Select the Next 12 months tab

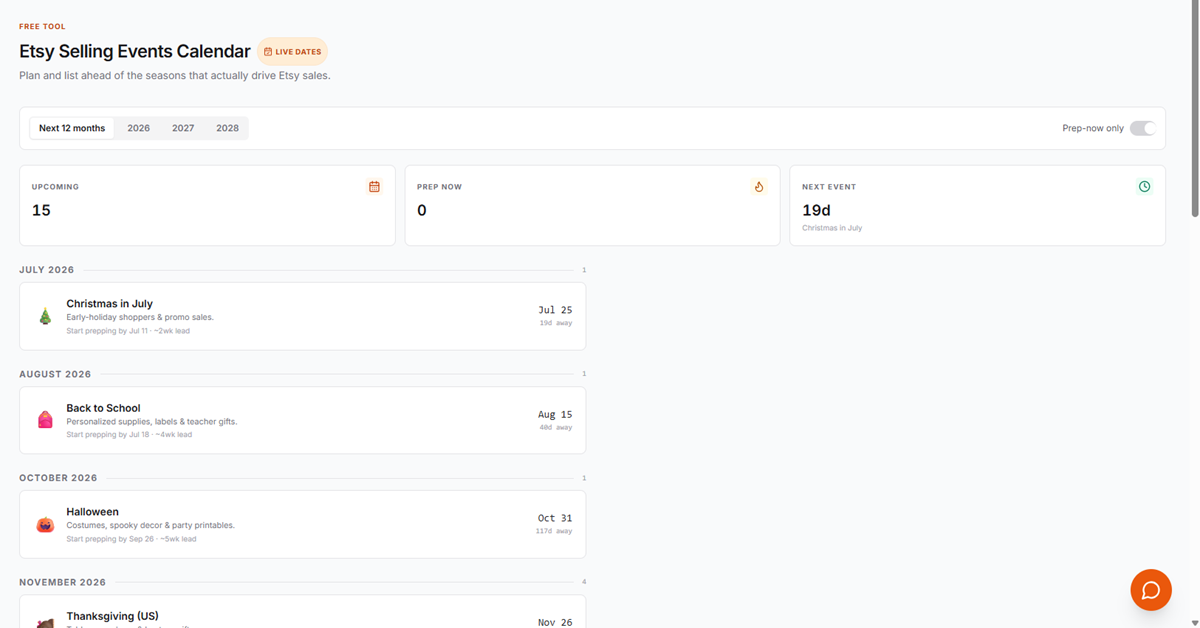coord(72,128)
